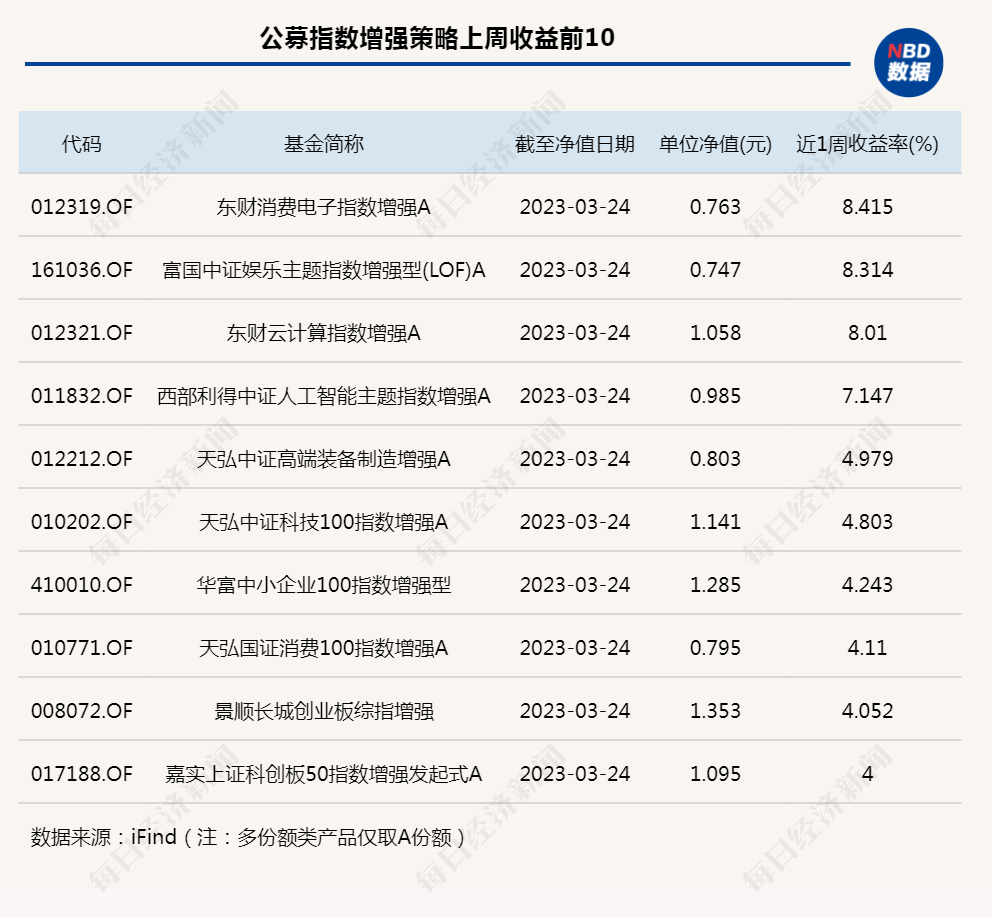992x918 pixels.
Task: Click the 单位净值(元) column header
Action: click(715, 144)
